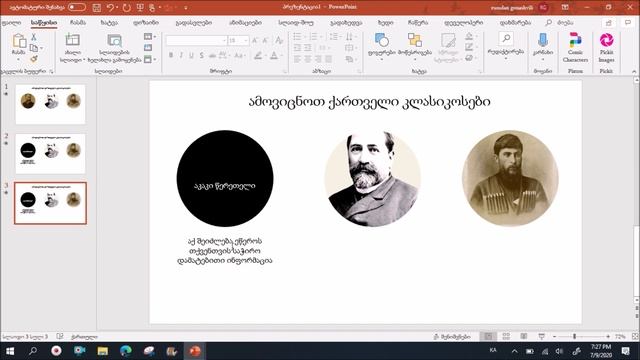This screenshot has height=360, width=640.
Task: Collapse the ribbon with the chevron
Action: click(x=634, y=71)
